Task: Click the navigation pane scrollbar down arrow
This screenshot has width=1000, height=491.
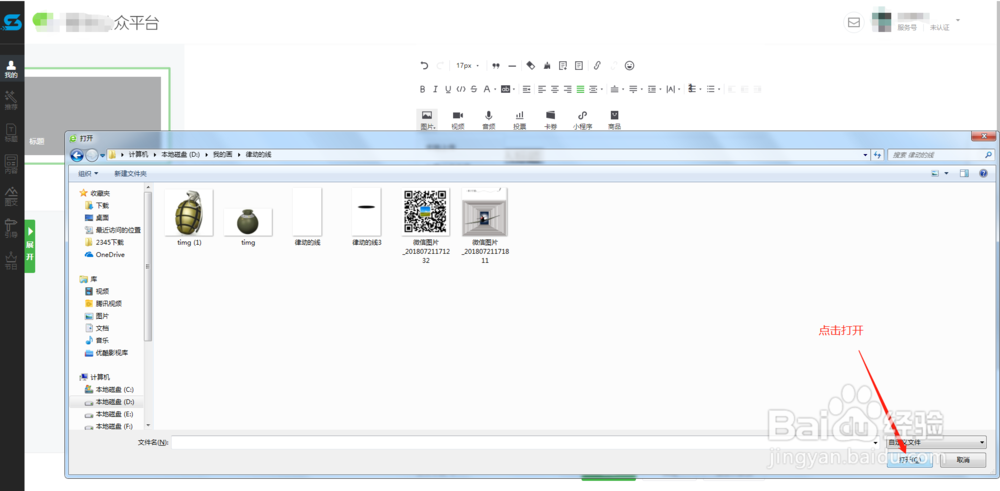Action: [148, 425]
